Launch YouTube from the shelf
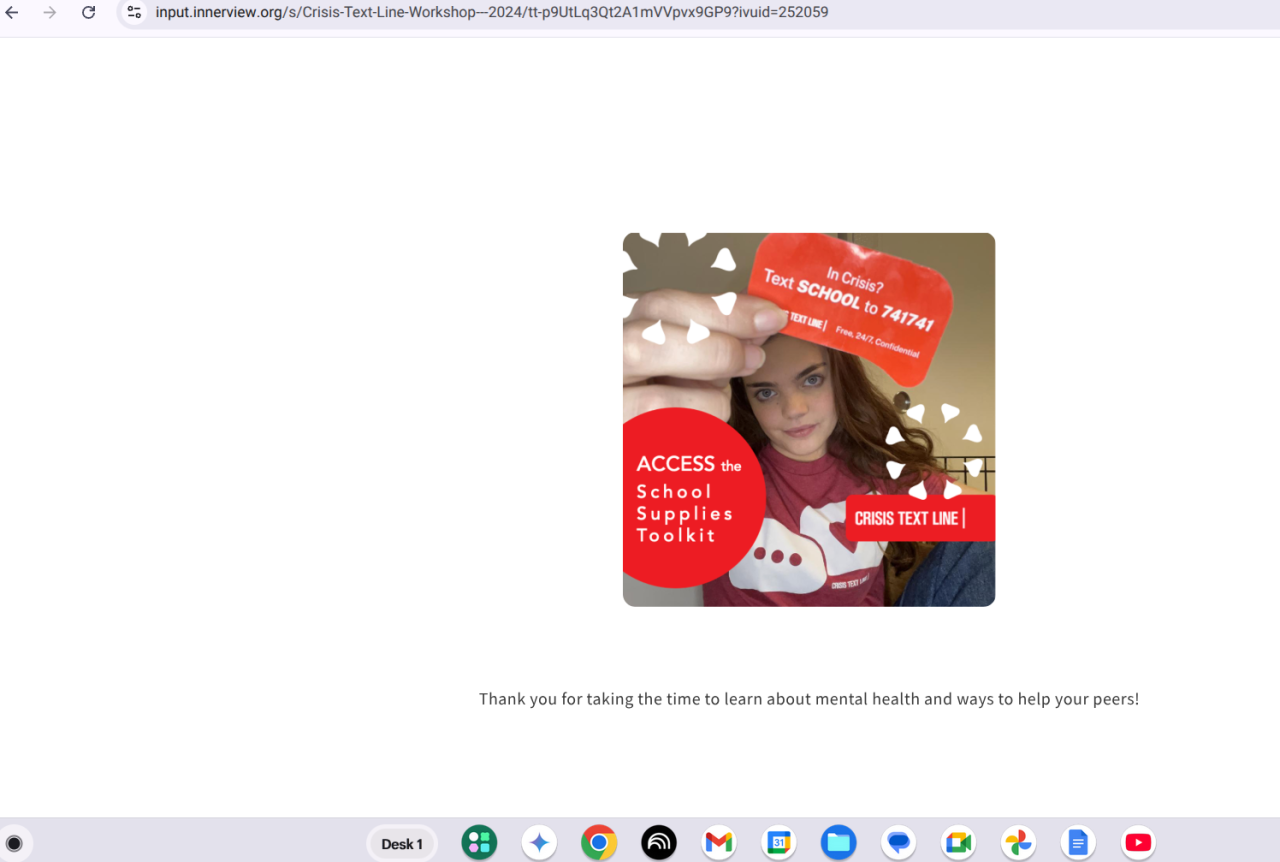Image resolution: width=1280 pixels, height=862 pixels. 1138,843
